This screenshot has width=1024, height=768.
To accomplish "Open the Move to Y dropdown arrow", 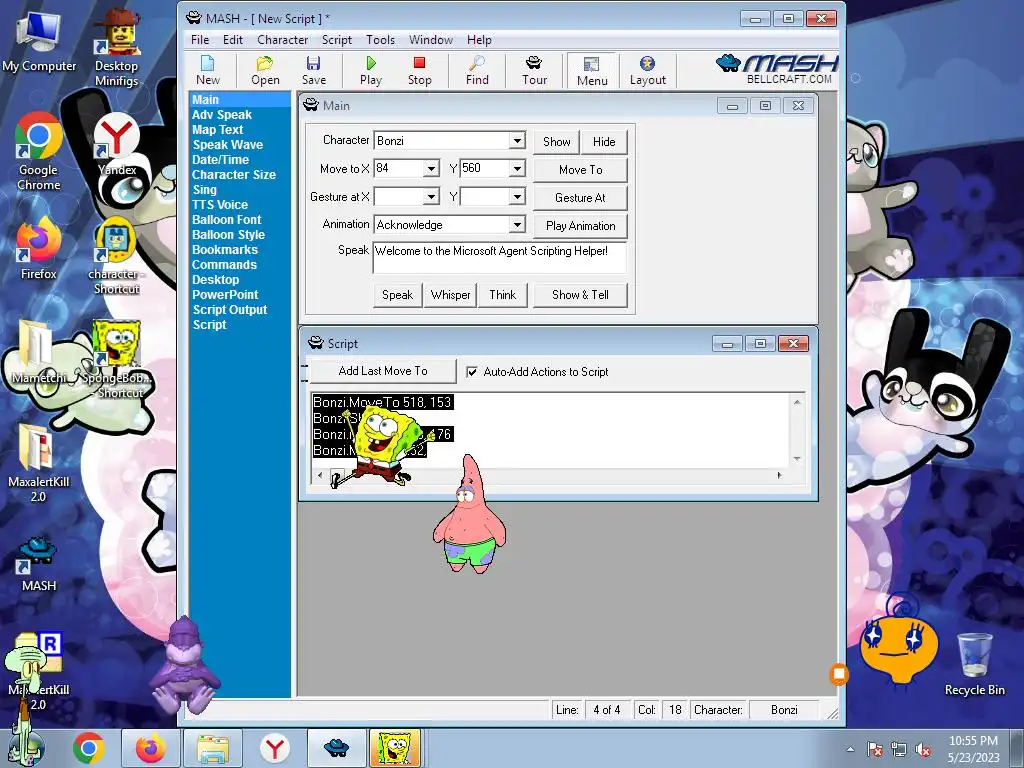I will pyautogui.click(x=517, y=168).
